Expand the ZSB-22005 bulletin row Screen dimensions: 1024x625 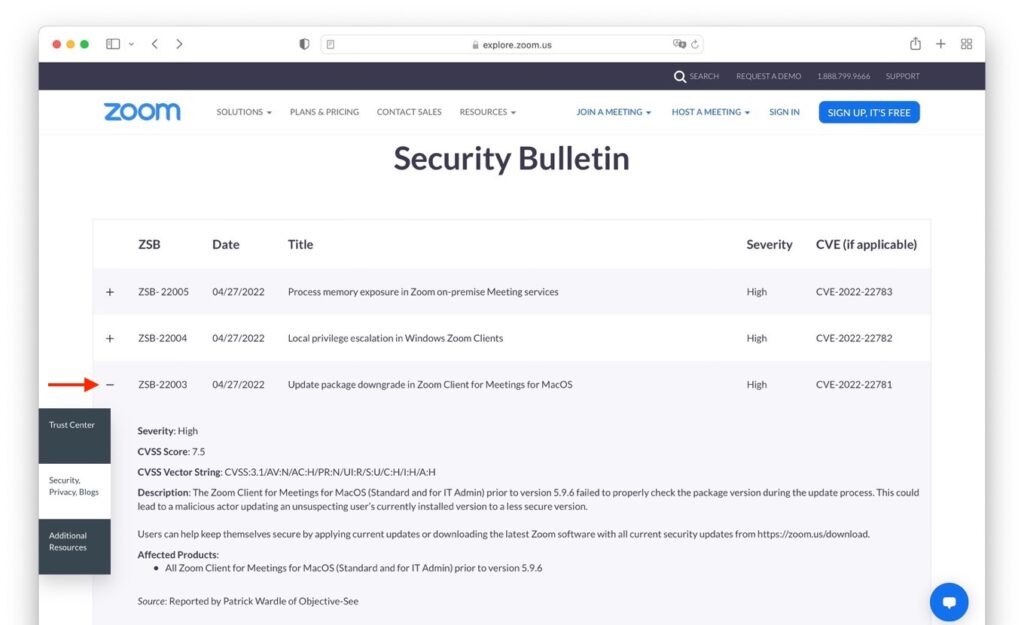tap(110, 292)
